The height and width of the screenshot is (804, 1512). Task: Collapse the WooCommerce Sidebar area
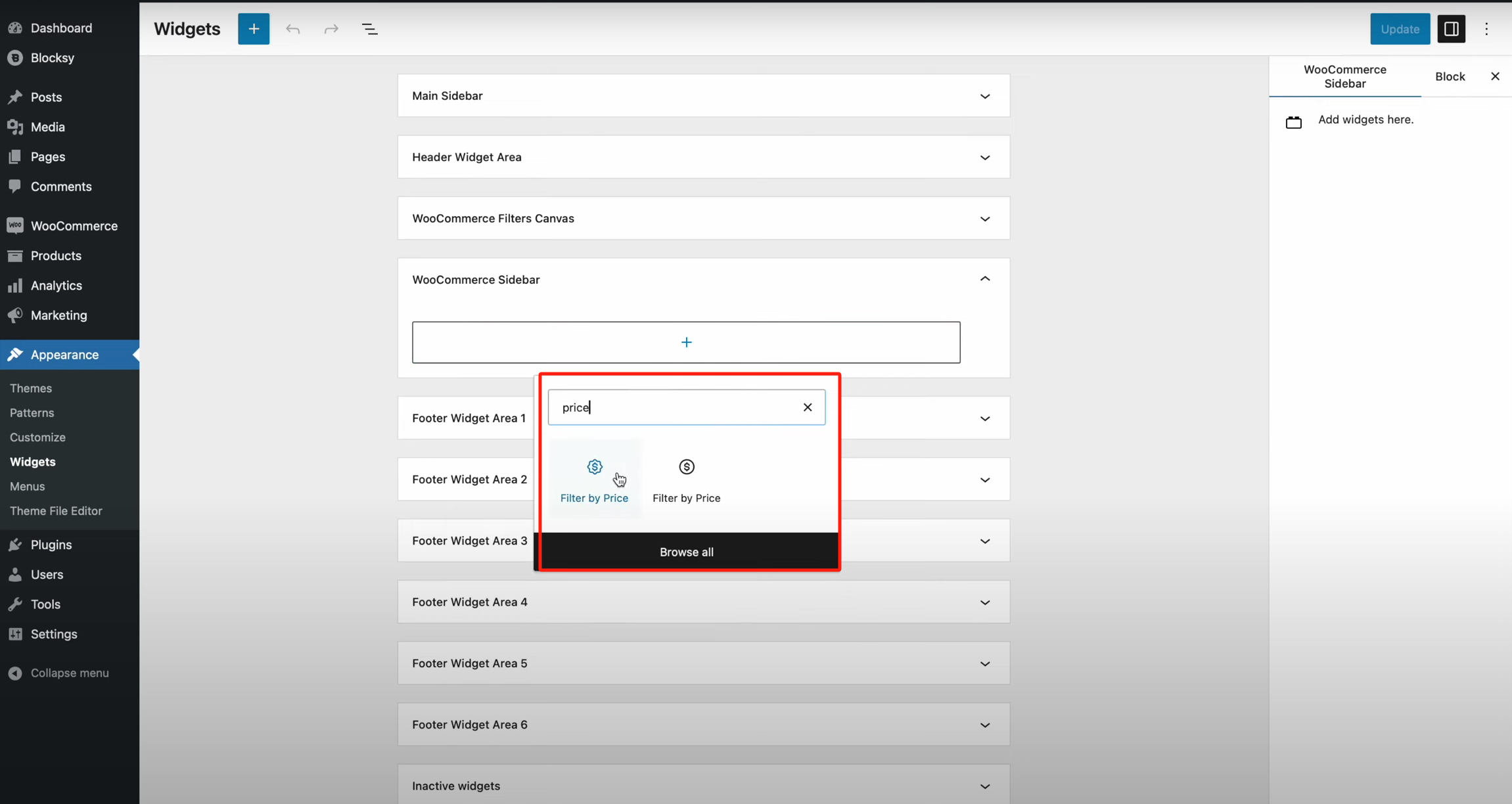click(984, 279)
